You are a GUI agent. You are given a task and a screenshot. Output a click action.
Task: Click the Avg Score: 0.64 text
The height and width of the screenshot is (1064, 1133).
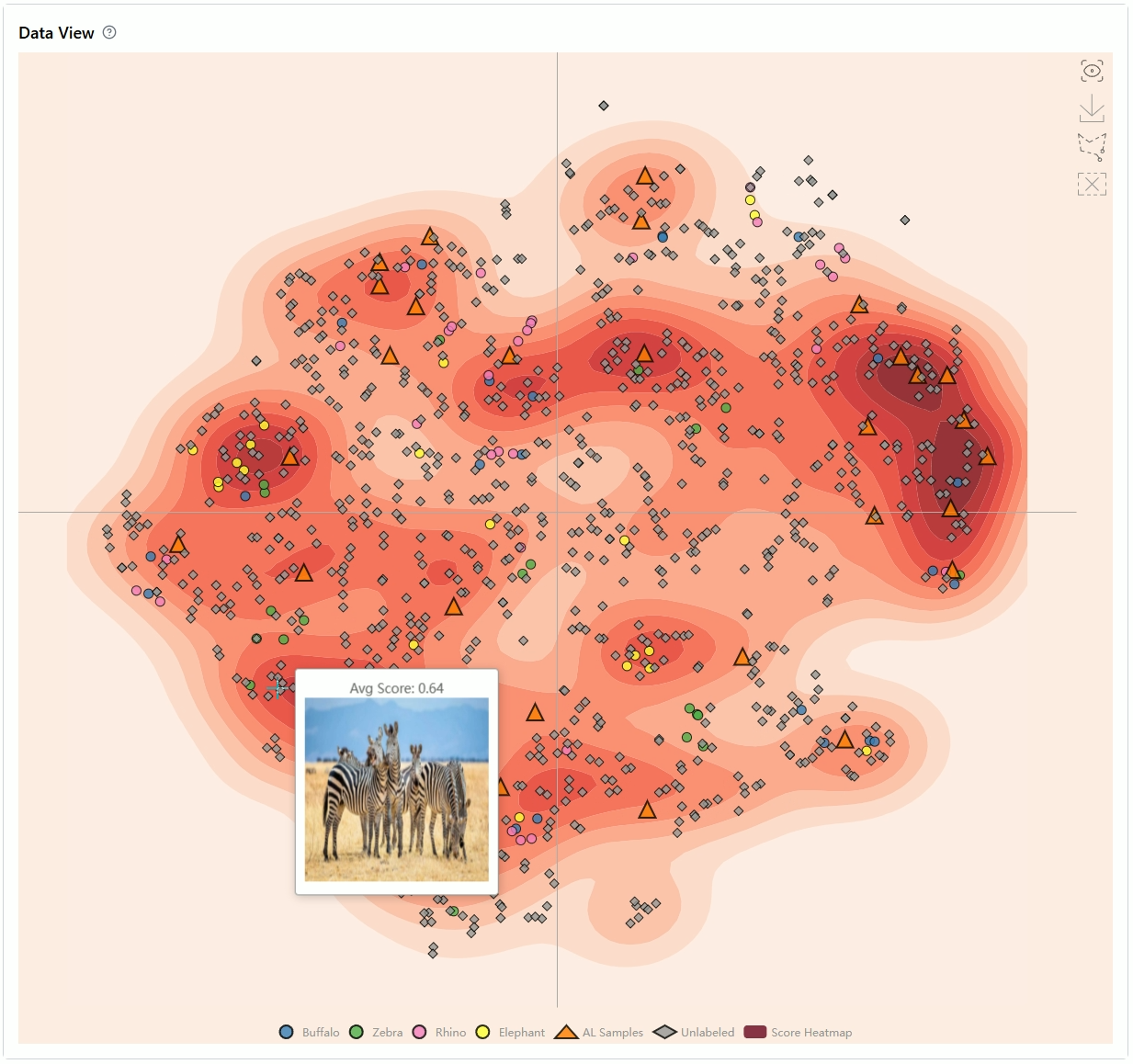pyautogui.click(x=397, y=688)
